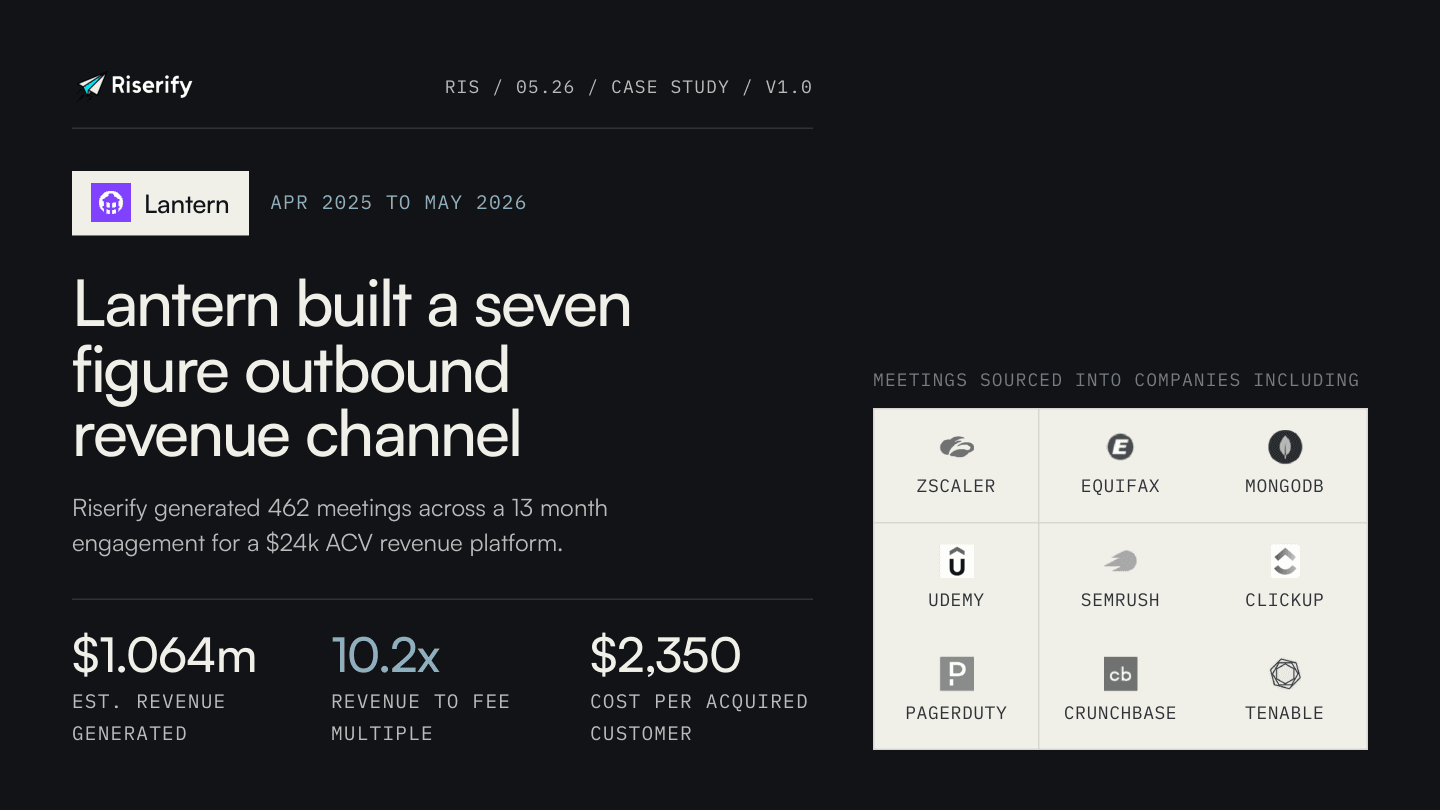
Task: Select the header breadcrumb ending in V1.0
Action: pyautogui.click(x=628, y=87)
